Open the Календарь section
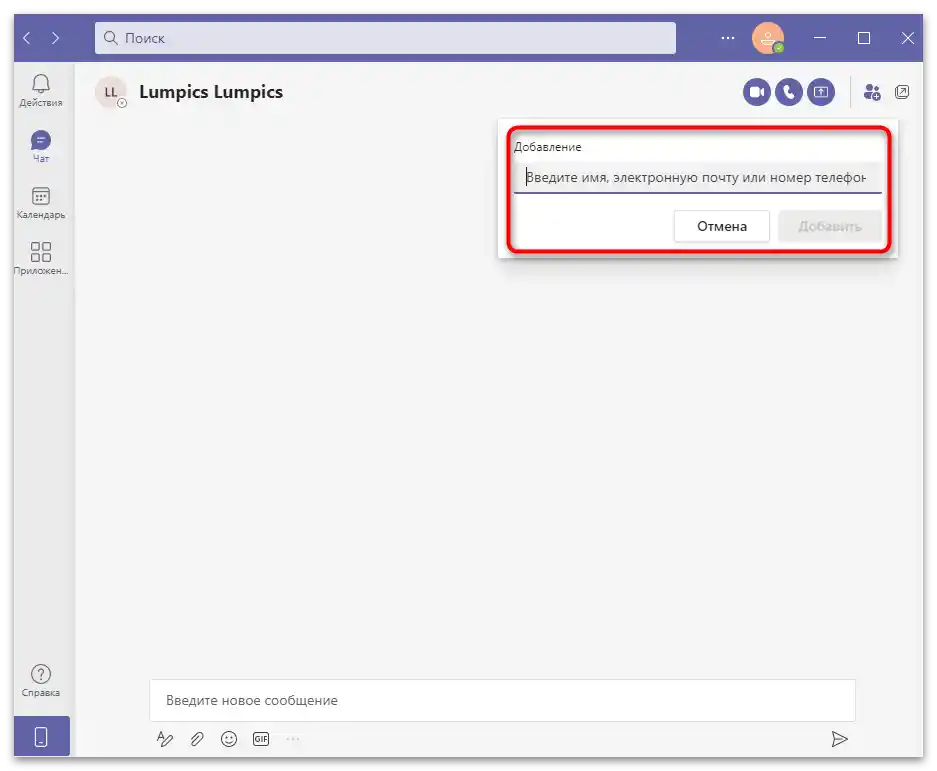 click(x=41, y=203)
